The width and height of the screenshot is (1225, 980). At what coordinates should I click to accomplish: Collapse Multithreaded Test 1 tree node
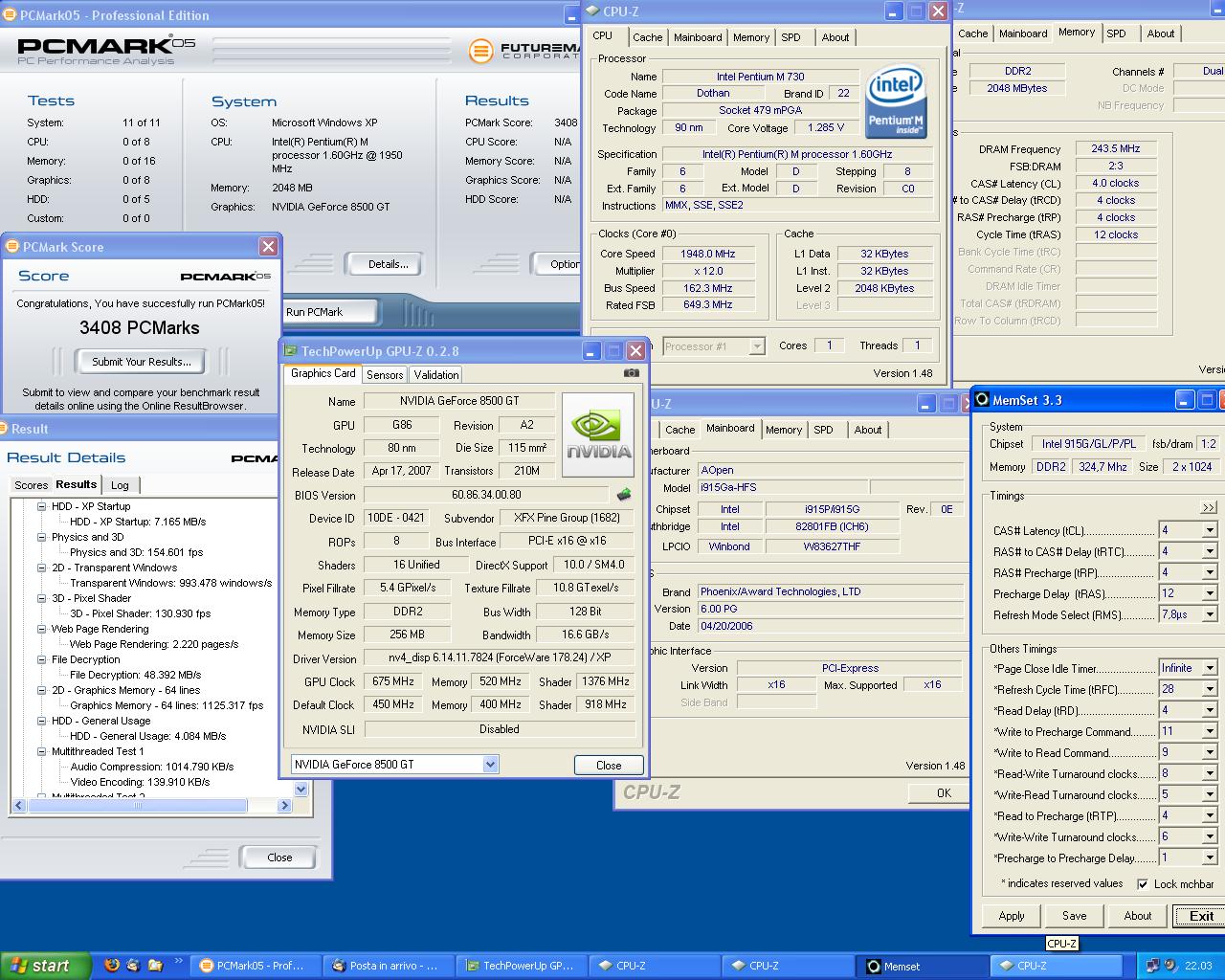42,751
